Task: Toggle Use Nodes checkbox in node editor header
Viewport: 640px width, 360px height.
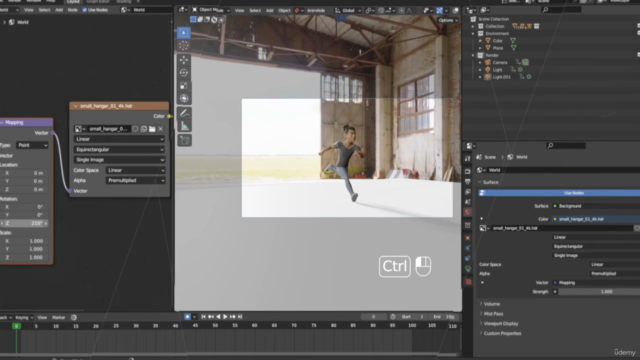Action: coord(85,10)
